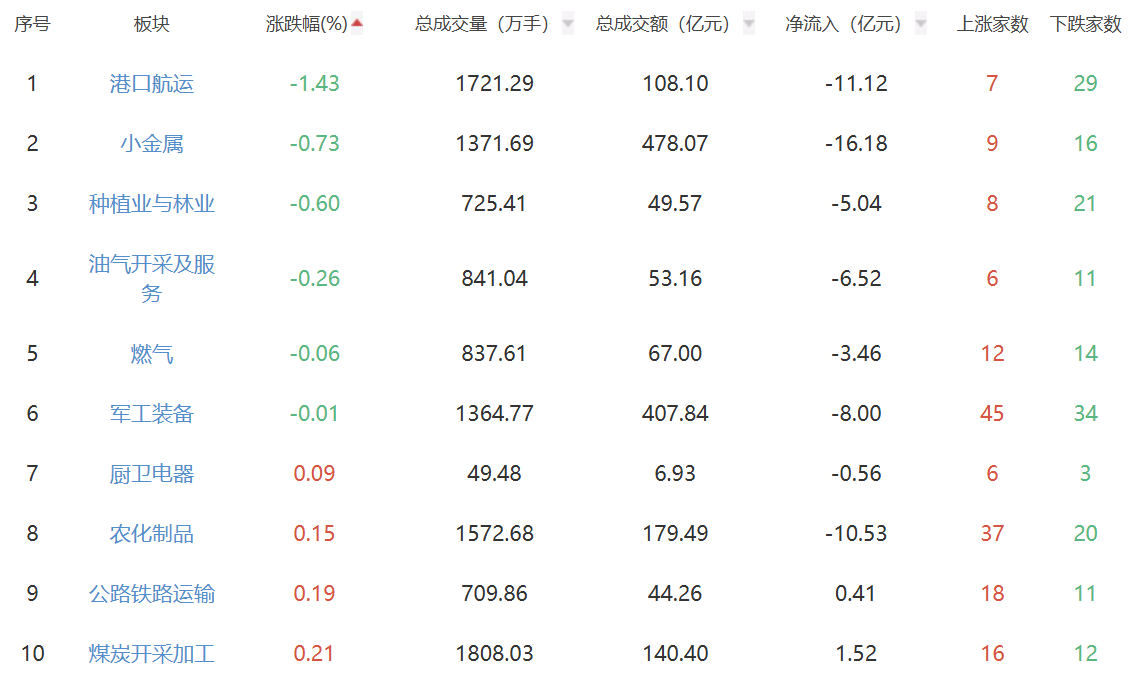The image size is (1128, 674).
Task: Open the 种植业与林业 sector link
Action: pyautogui.click(x=152, y=204)
